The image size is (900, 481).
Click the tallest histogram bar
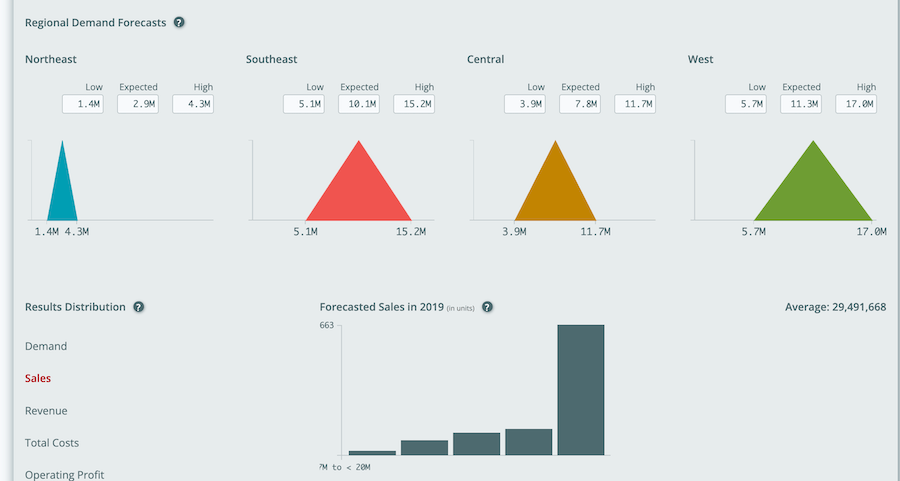[x=581, y=390]
